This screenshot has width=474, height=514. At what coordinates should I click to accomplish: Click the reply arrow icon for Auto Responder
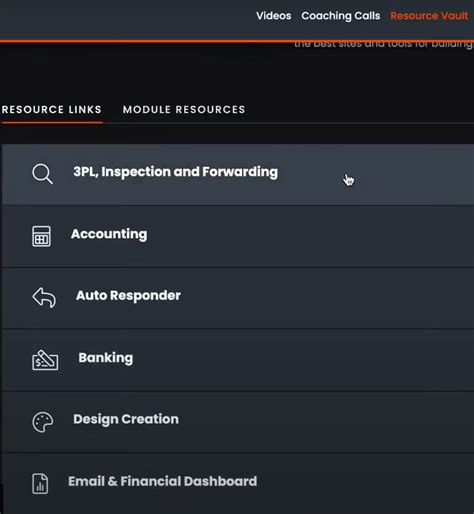point(44,297)
